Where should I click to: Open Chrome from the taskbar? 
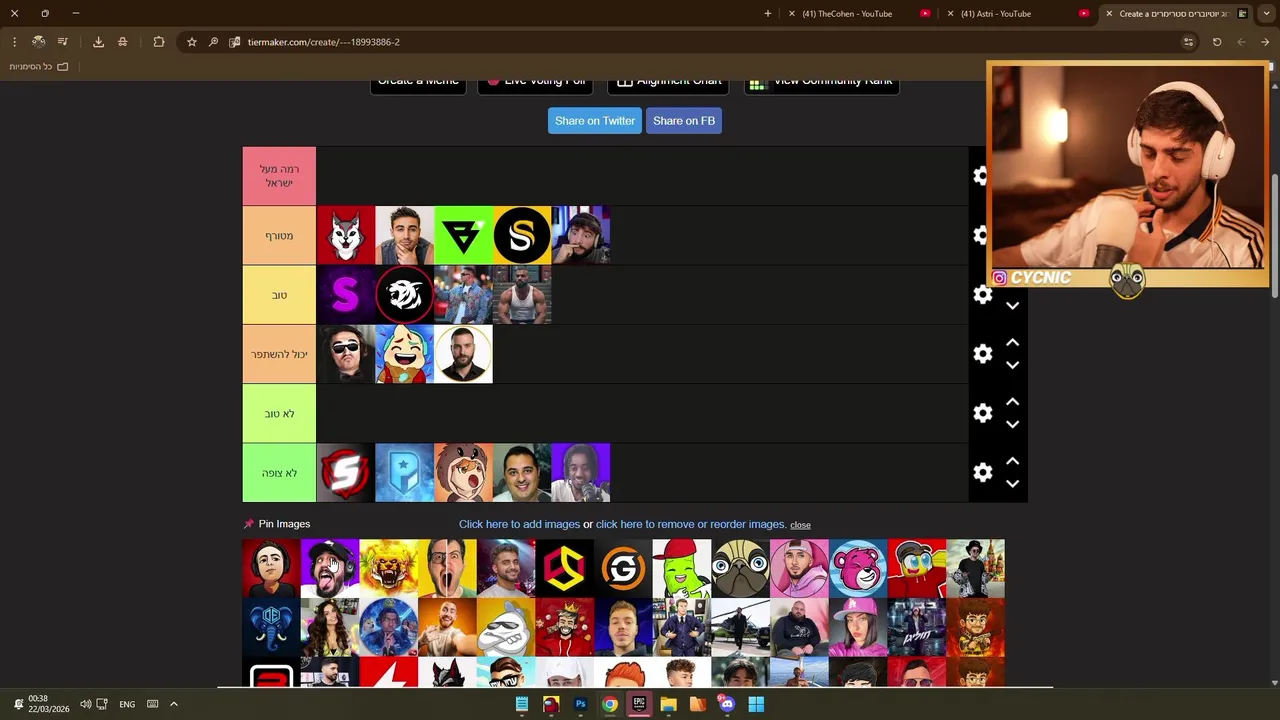click(609, 704)
